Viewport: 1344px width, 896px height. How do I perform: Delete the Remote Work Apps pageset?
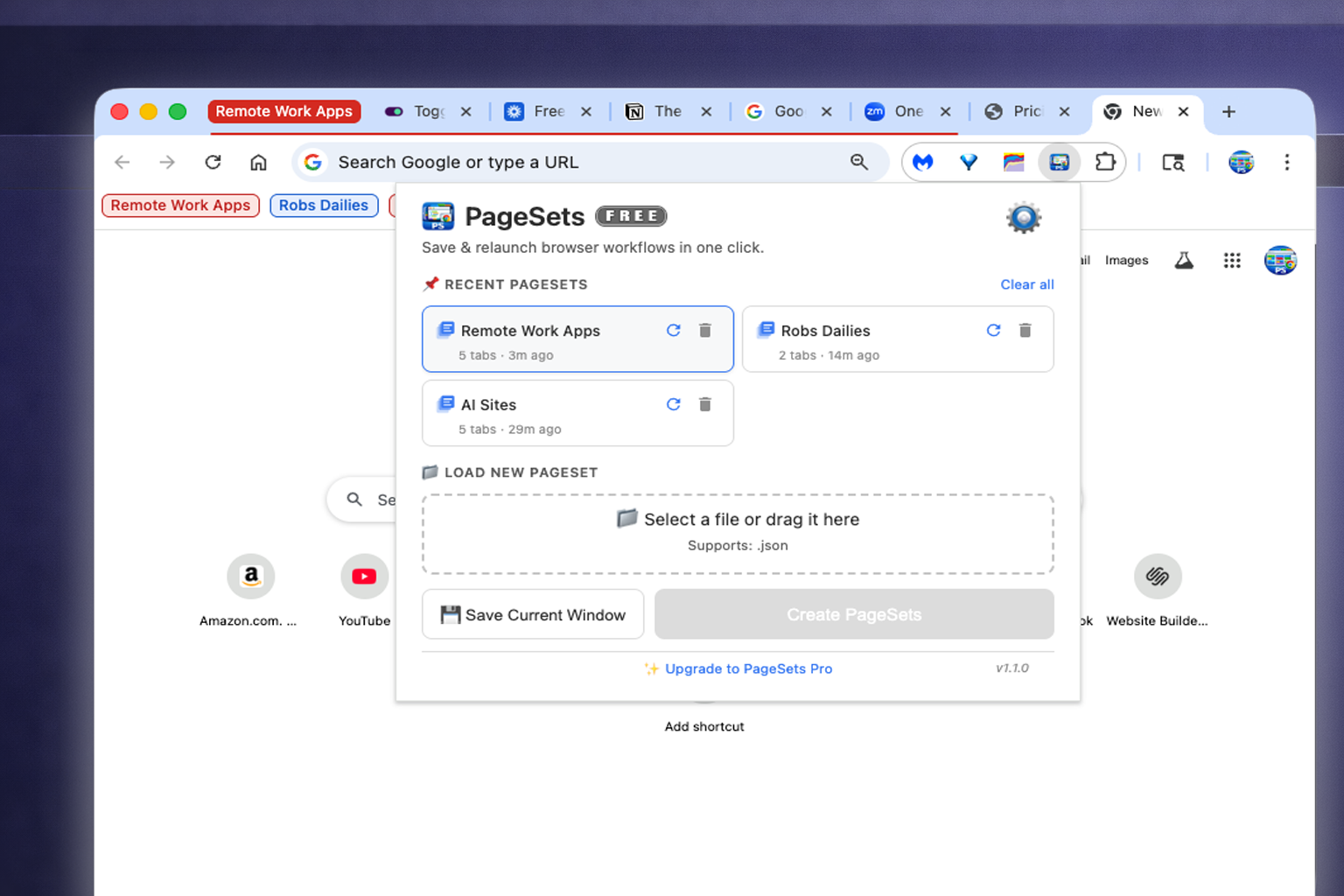(705, 330)
